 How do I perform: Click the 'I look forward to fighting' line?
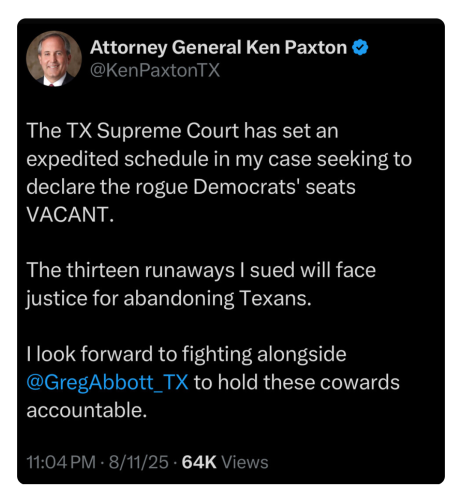186,354
